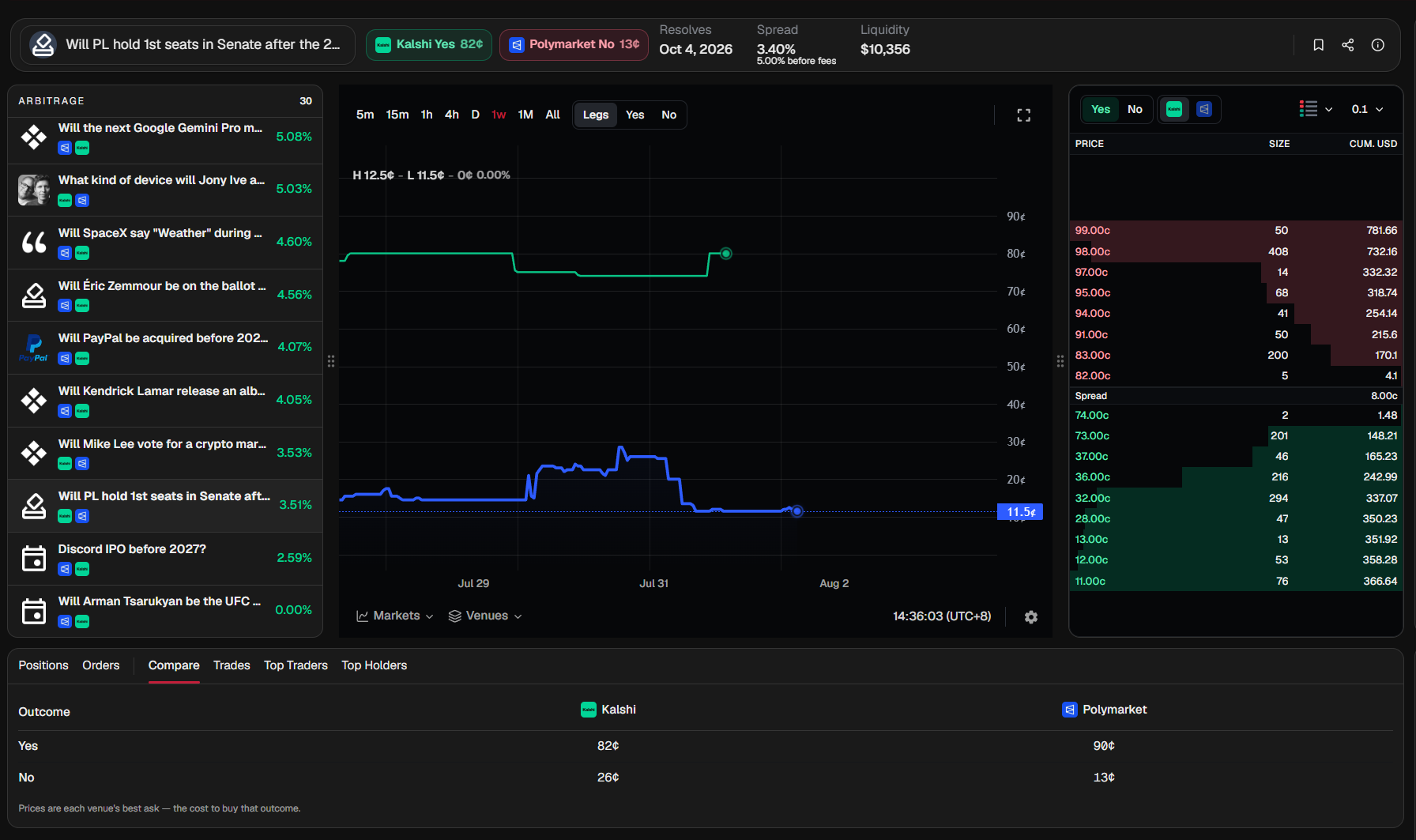Click the share icon in header
This screenshot has height=840, width=1416.
(x=1348, y=45)
